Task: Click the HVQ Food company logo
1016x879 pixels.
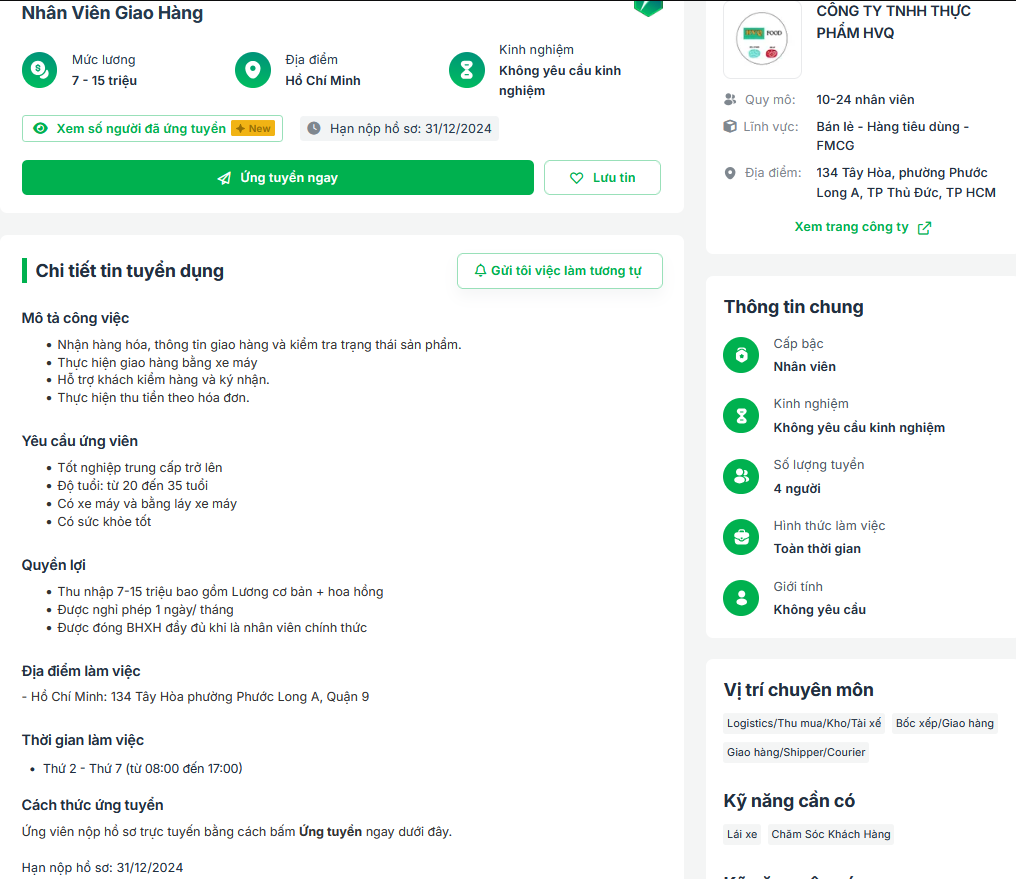Action: pos(762,40)
